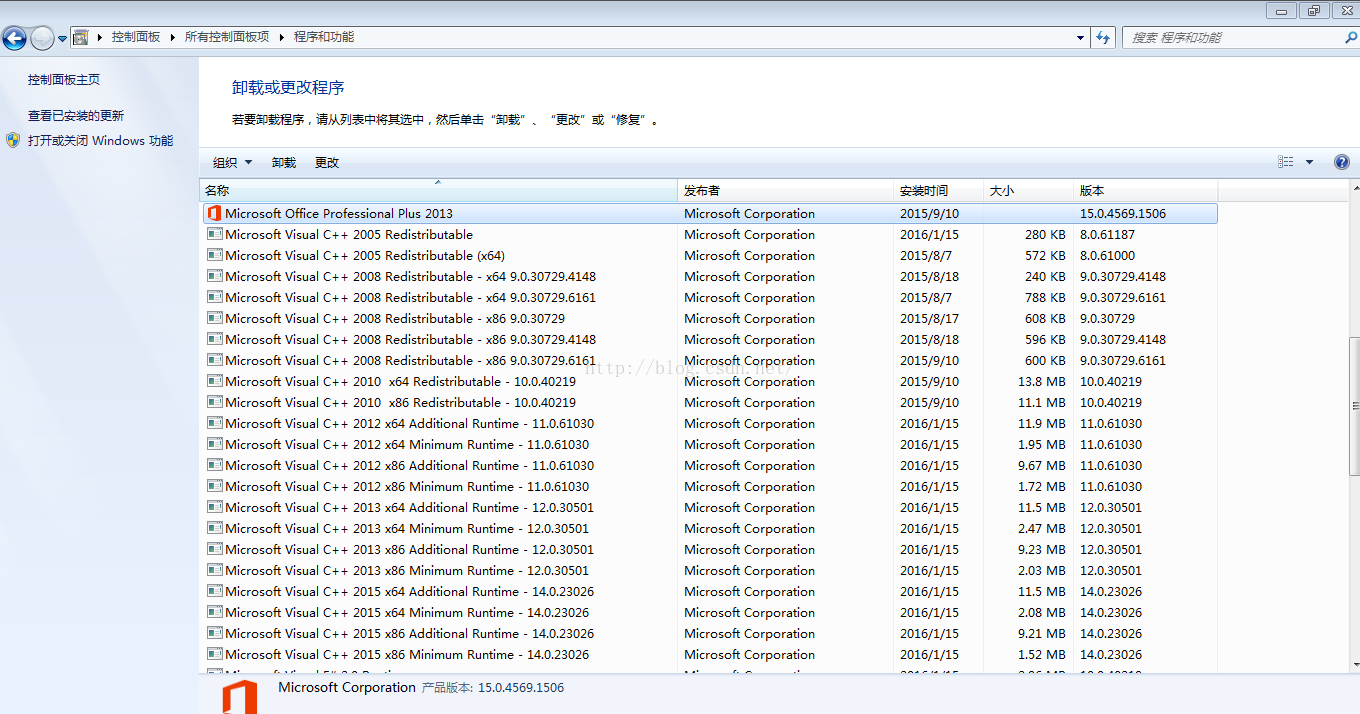Click the control panel icon in address bar
1360x714 pixels.
pyautogui.click(x=81, y=37)
